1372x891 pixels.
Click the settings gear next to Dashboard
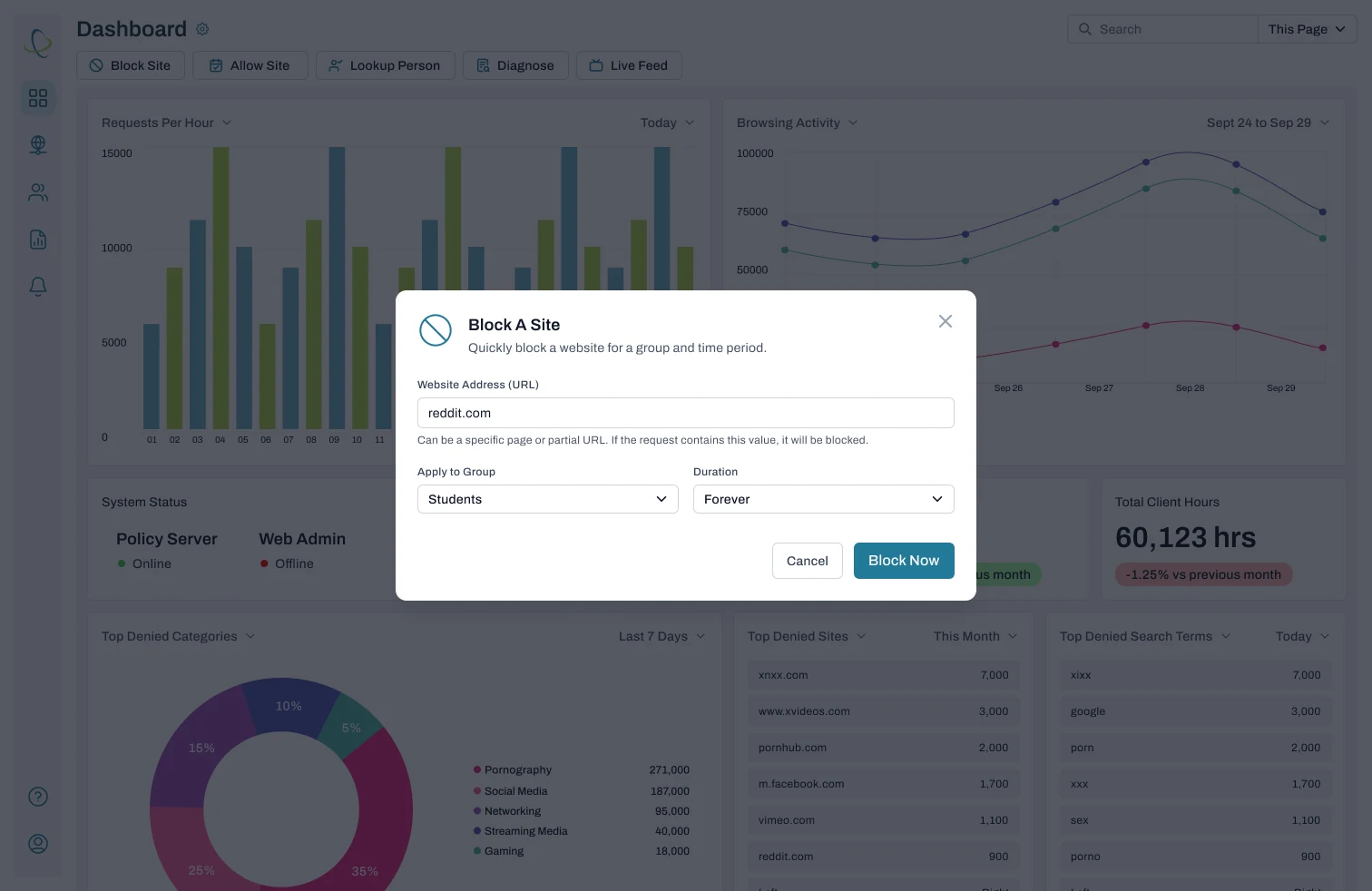point(202,29)
